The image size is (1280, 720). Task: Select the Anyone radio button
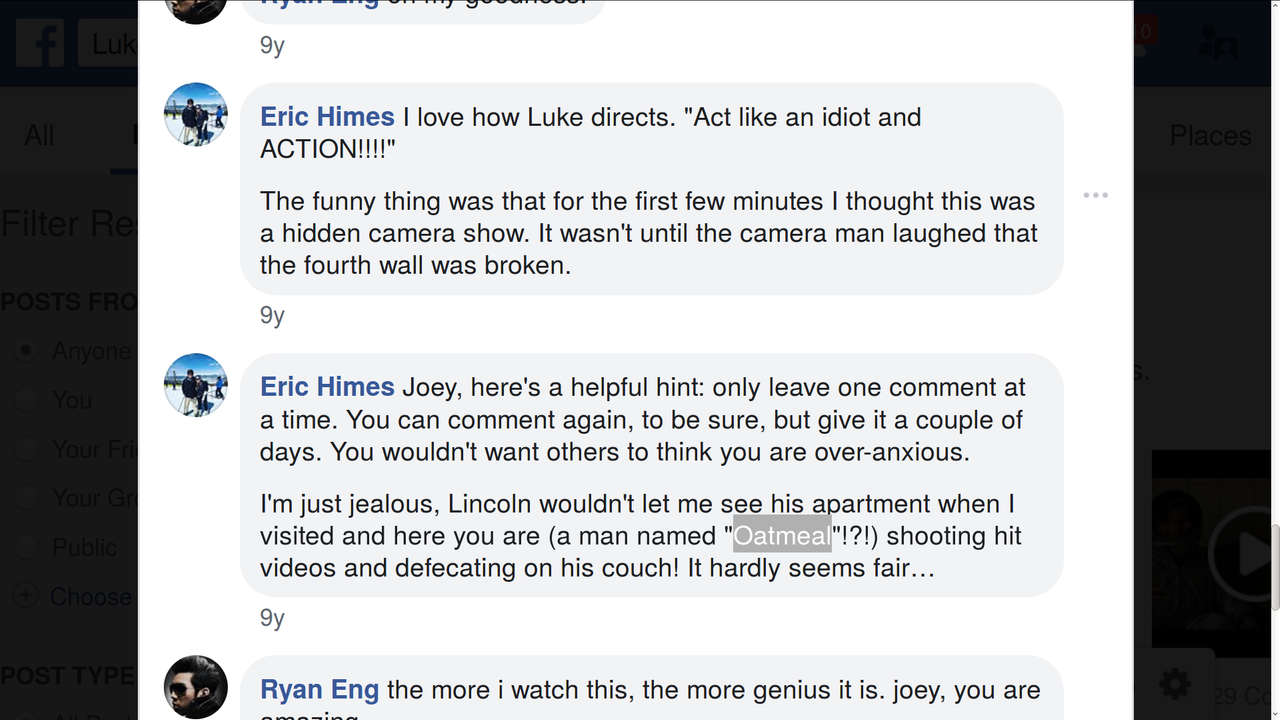tap(27, 351)
